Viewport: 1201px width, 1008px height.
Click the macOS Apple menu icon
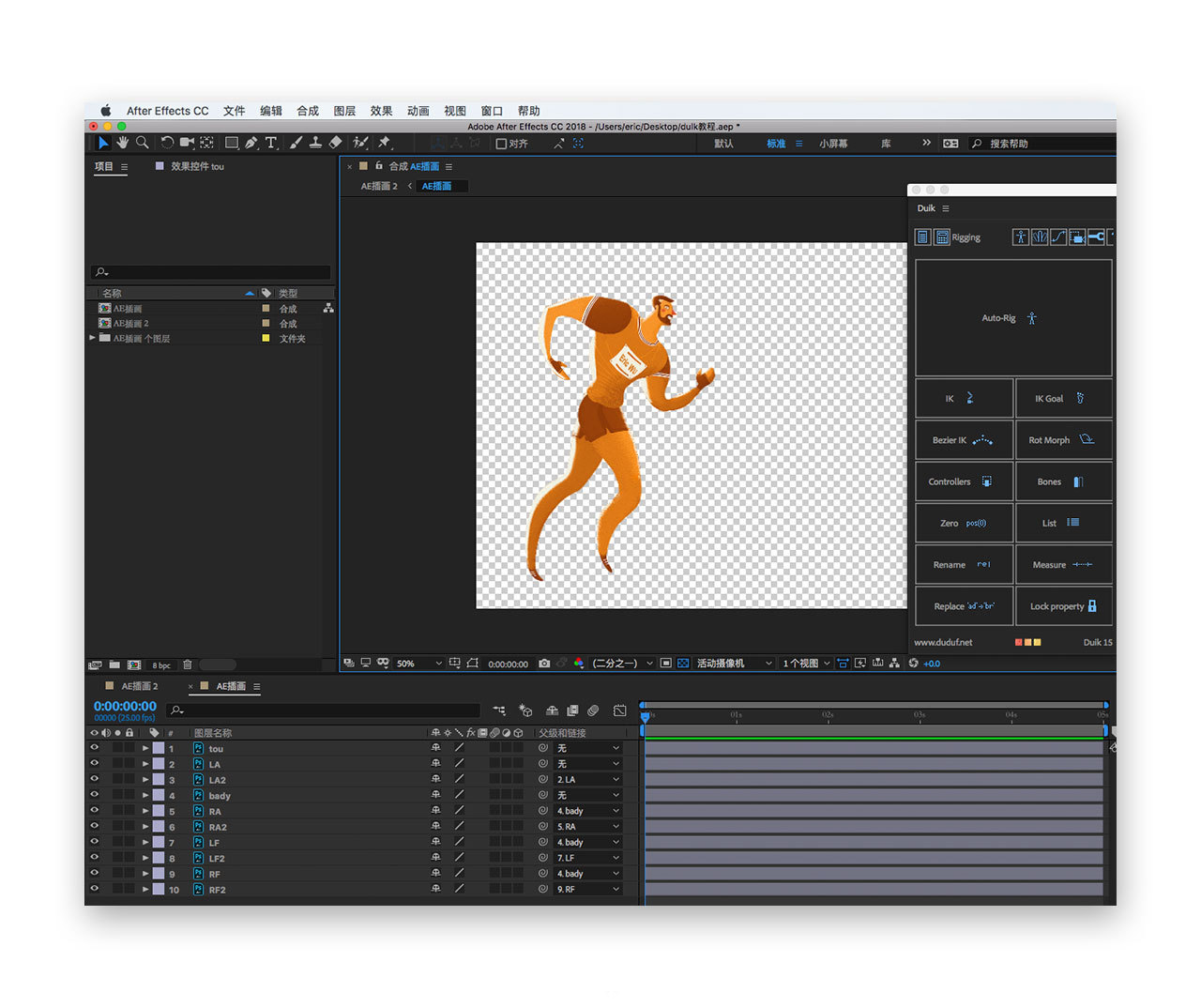click(106, 111)
